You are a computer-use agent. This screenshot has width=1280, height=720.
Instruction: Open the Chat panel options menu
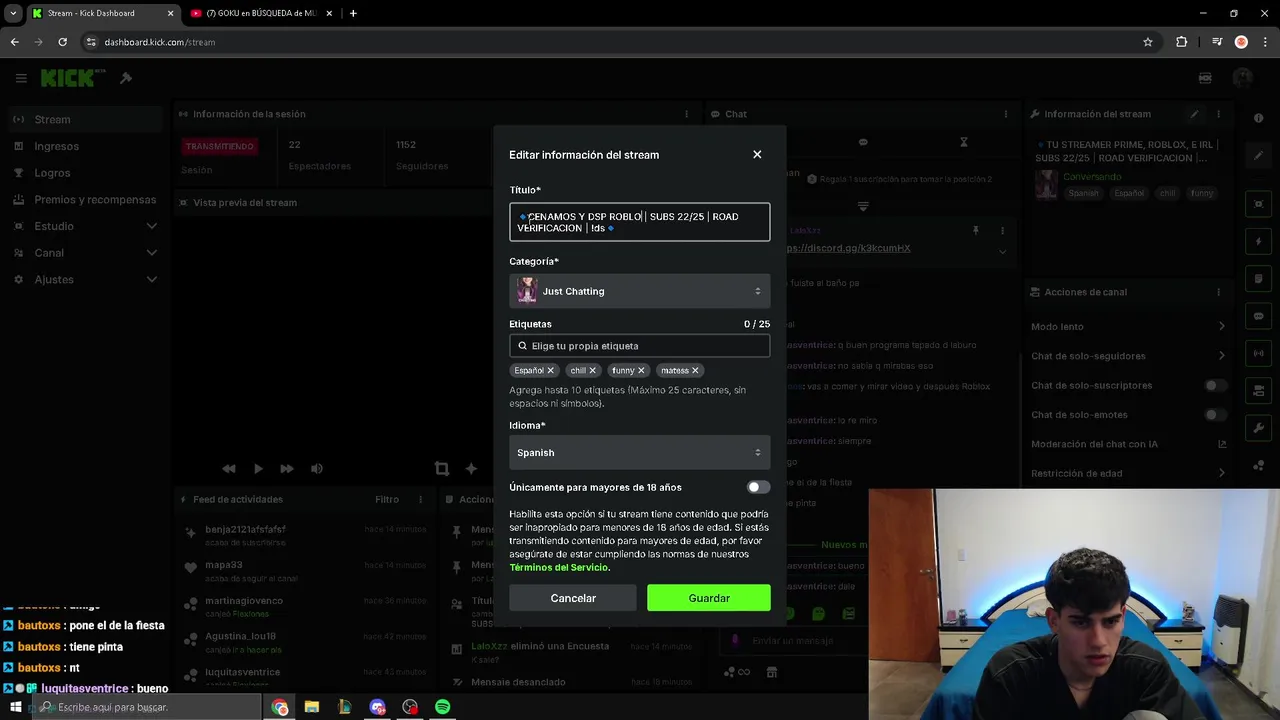1006,114
